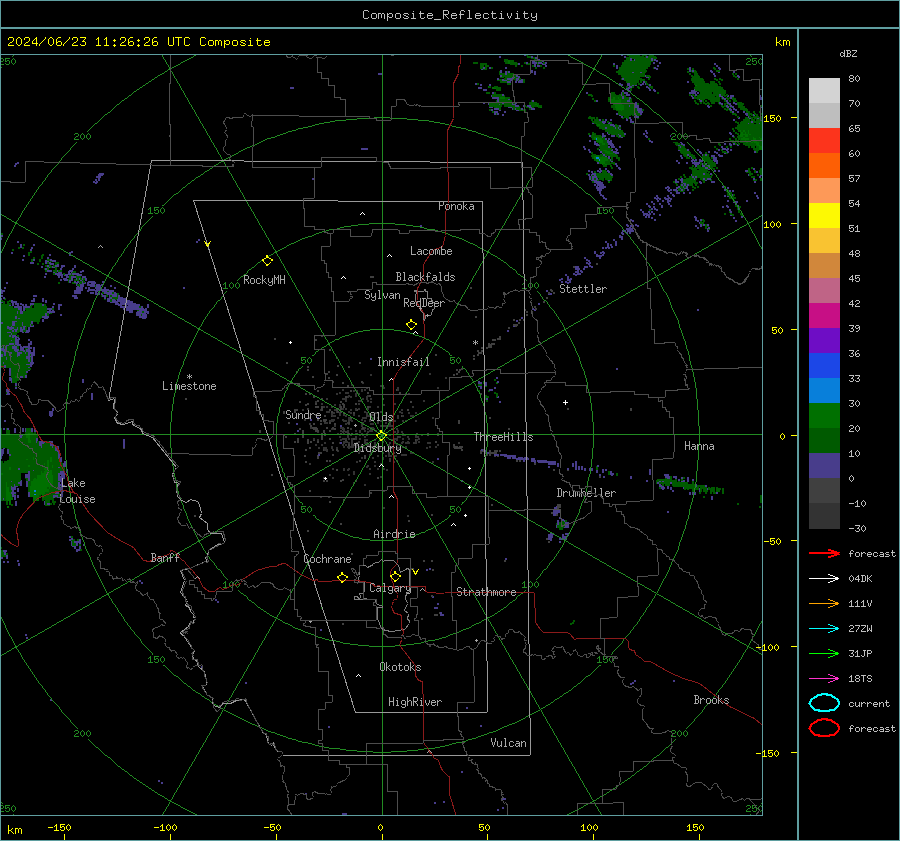900x841 pixels.
Task: Select the 36 dBZ purple color swatch
Action: click(x=824, y=340)
